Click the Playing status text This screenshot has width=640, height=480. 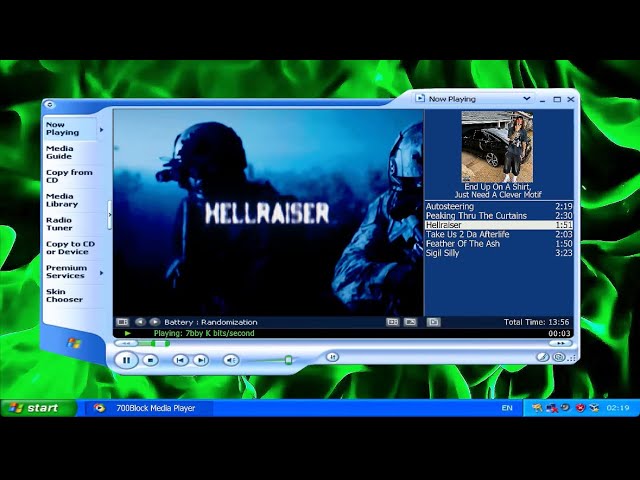pos(204,333)
